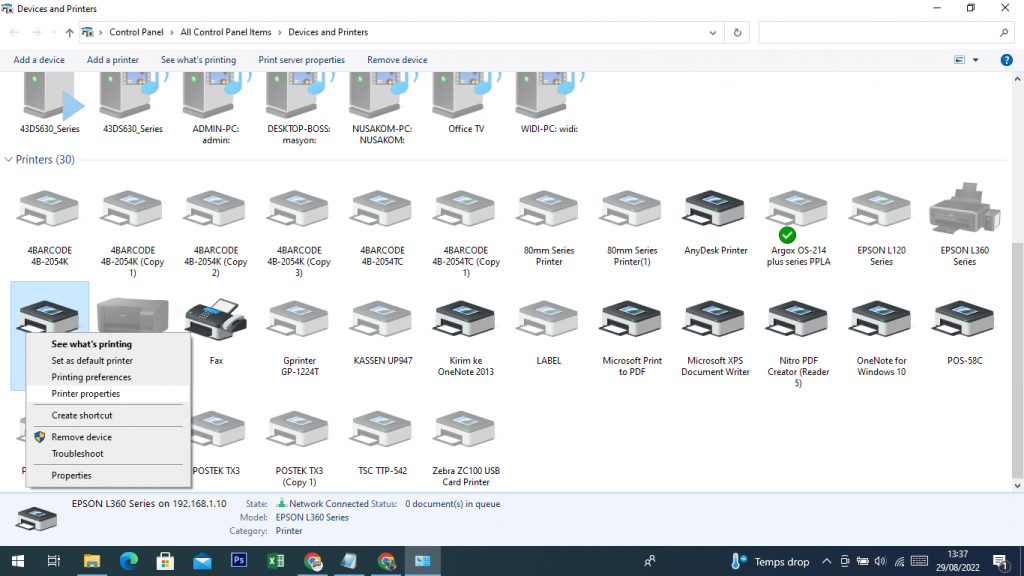Collapse the Printers (30) group
The height and width of the screenshot is (576, 1024).
click(x=8, y=159)
